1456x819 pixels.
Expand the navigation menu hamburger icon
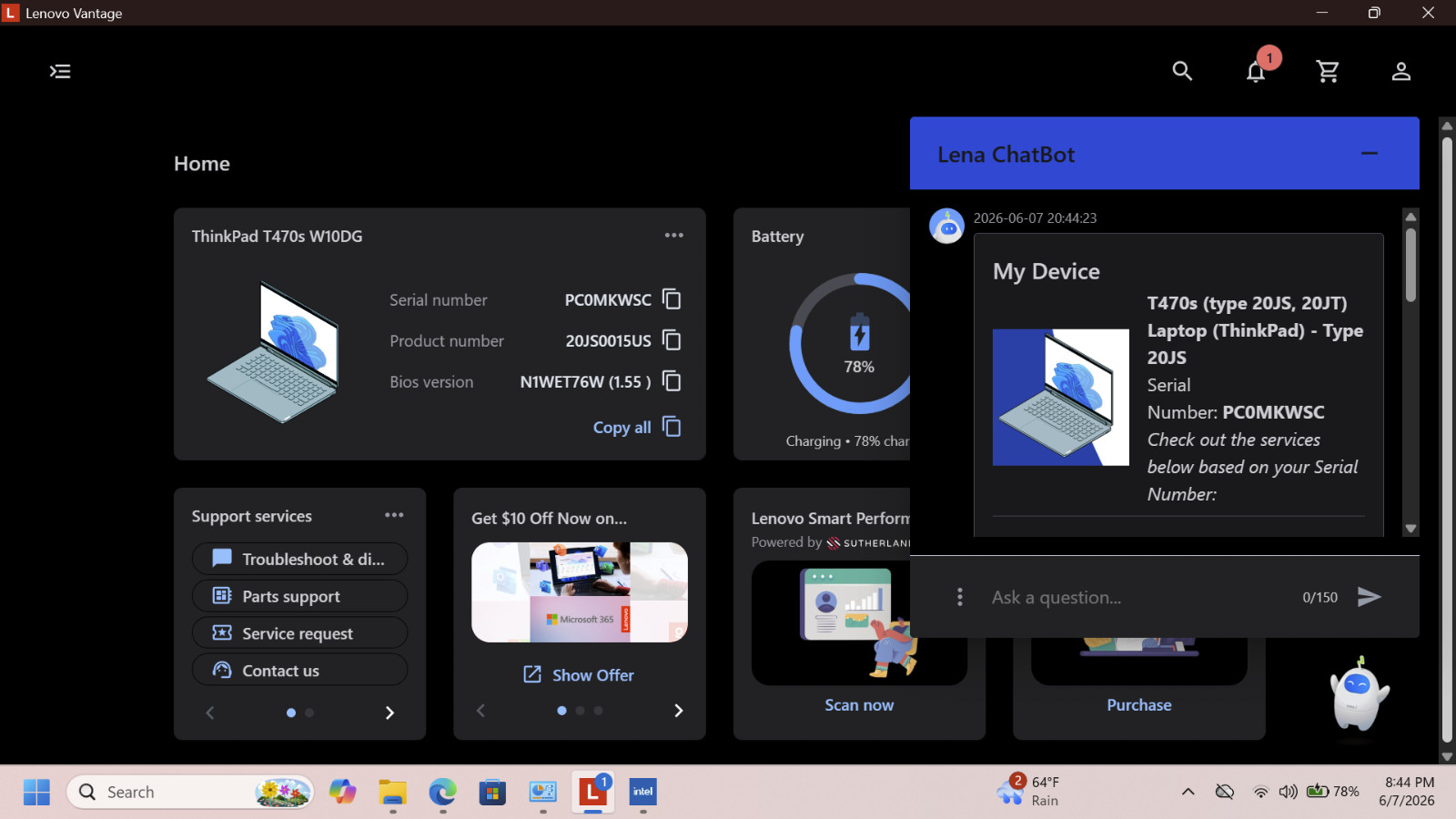[60, 71]
